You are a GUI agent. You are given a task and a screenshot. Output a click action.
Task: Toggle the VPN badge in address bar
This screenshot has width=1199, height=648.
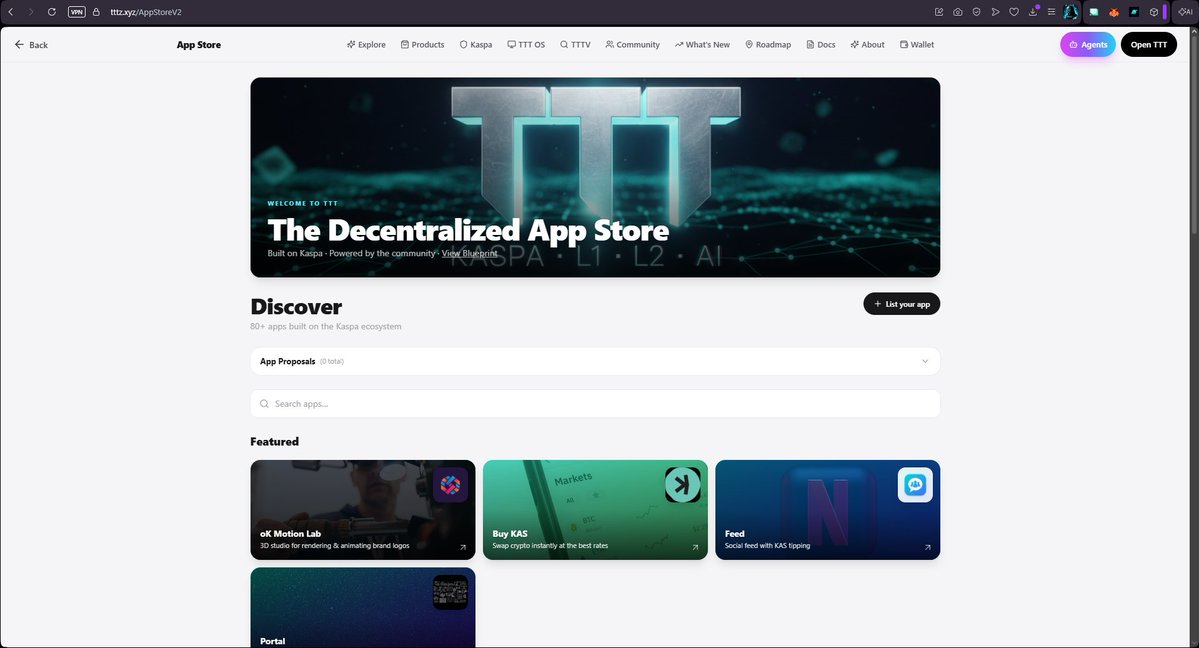pyautogui.click(x=76, y=12)
